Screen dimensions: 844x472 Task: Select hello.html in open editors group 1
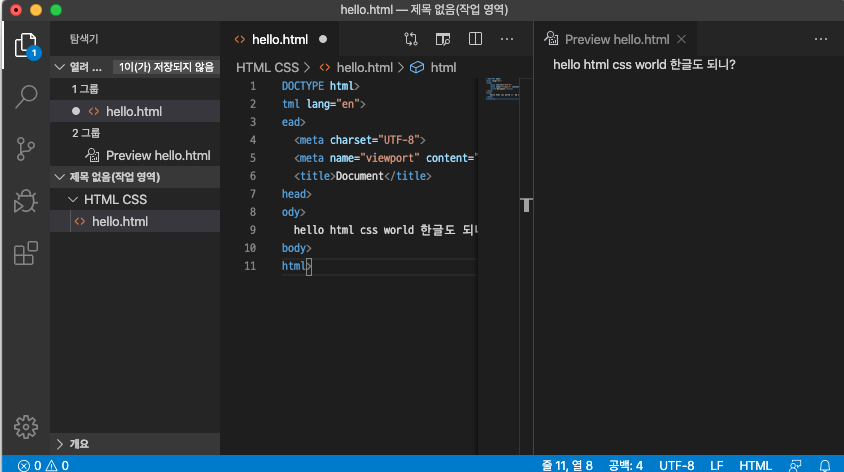(x=135, y=111)
